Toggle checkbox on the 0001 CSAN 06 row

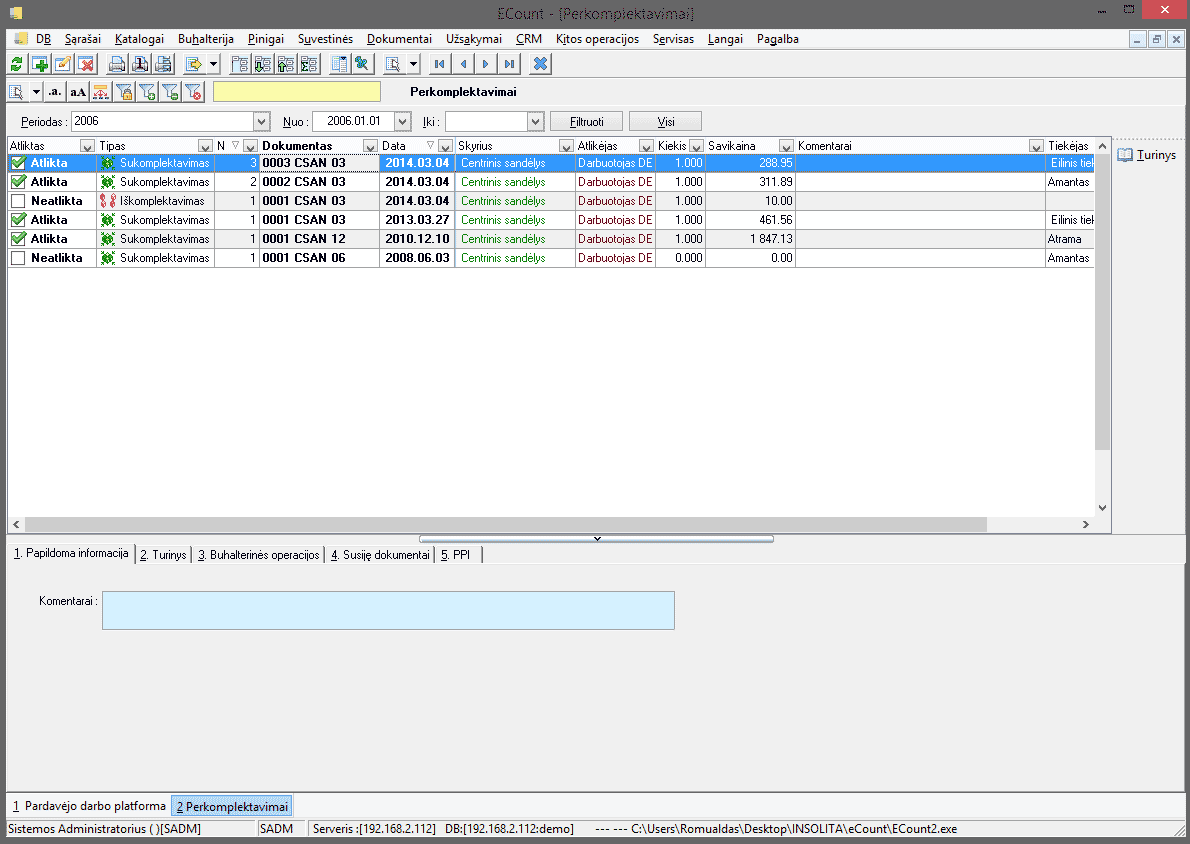18,258
